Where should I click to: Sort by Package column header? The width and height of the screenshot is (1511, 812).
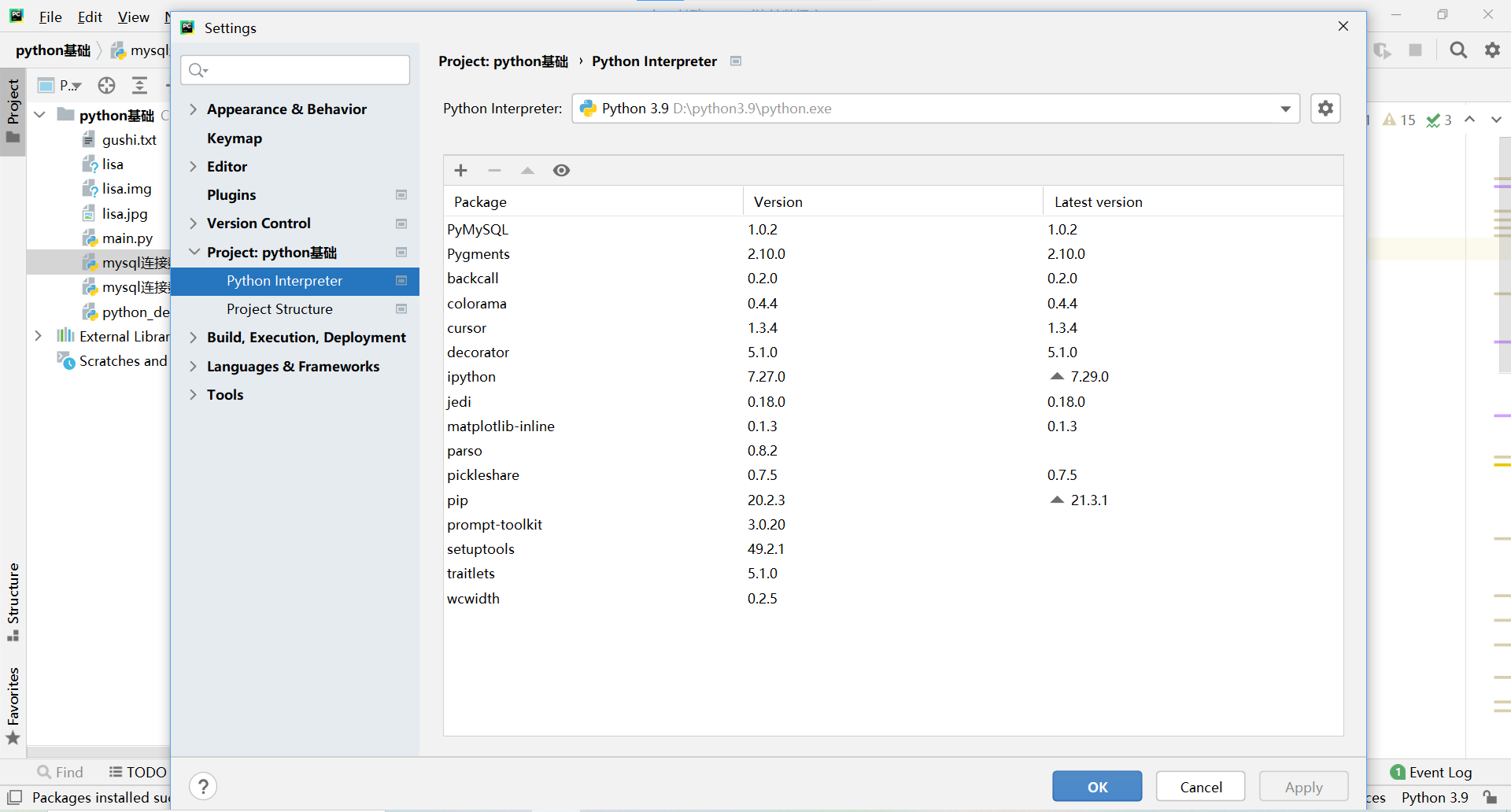pos(593,202)
